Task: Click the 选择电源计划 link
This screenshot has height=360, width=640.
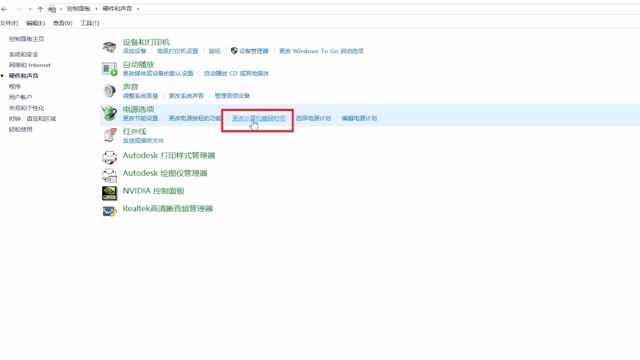Action: pos(313,118)
